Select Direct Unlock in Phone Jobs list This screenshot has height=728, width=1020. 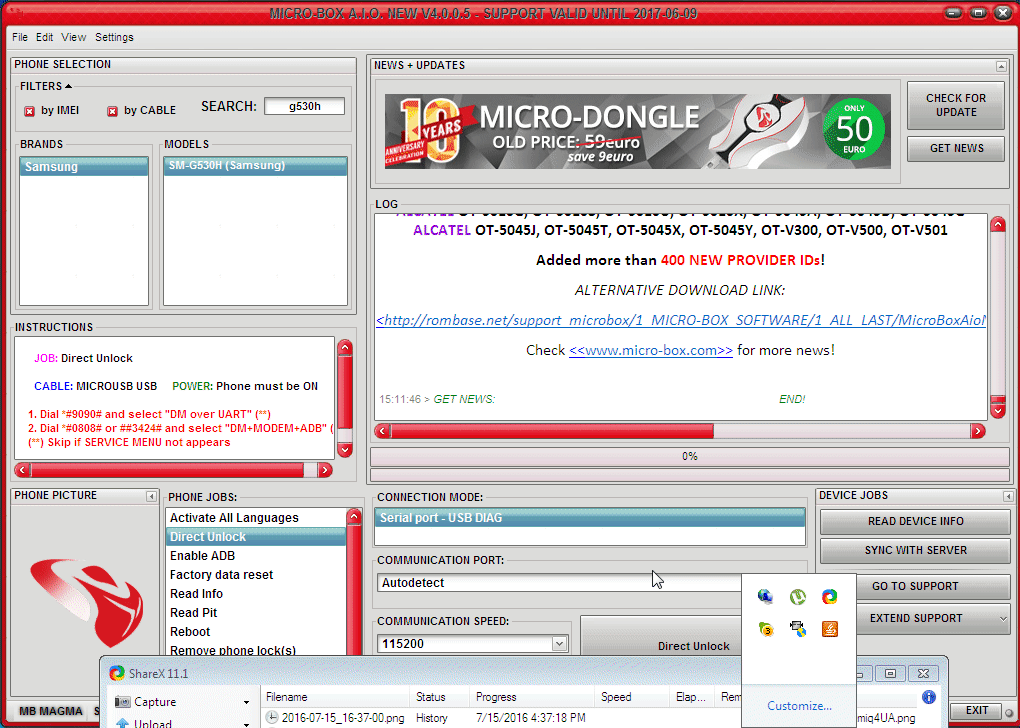point(256,537)
